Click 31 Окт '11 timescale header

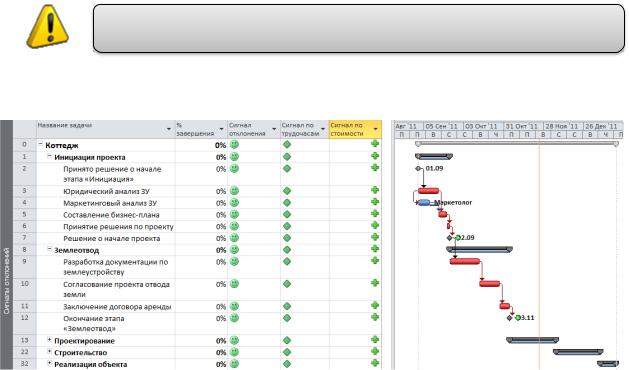click(523, 126)
